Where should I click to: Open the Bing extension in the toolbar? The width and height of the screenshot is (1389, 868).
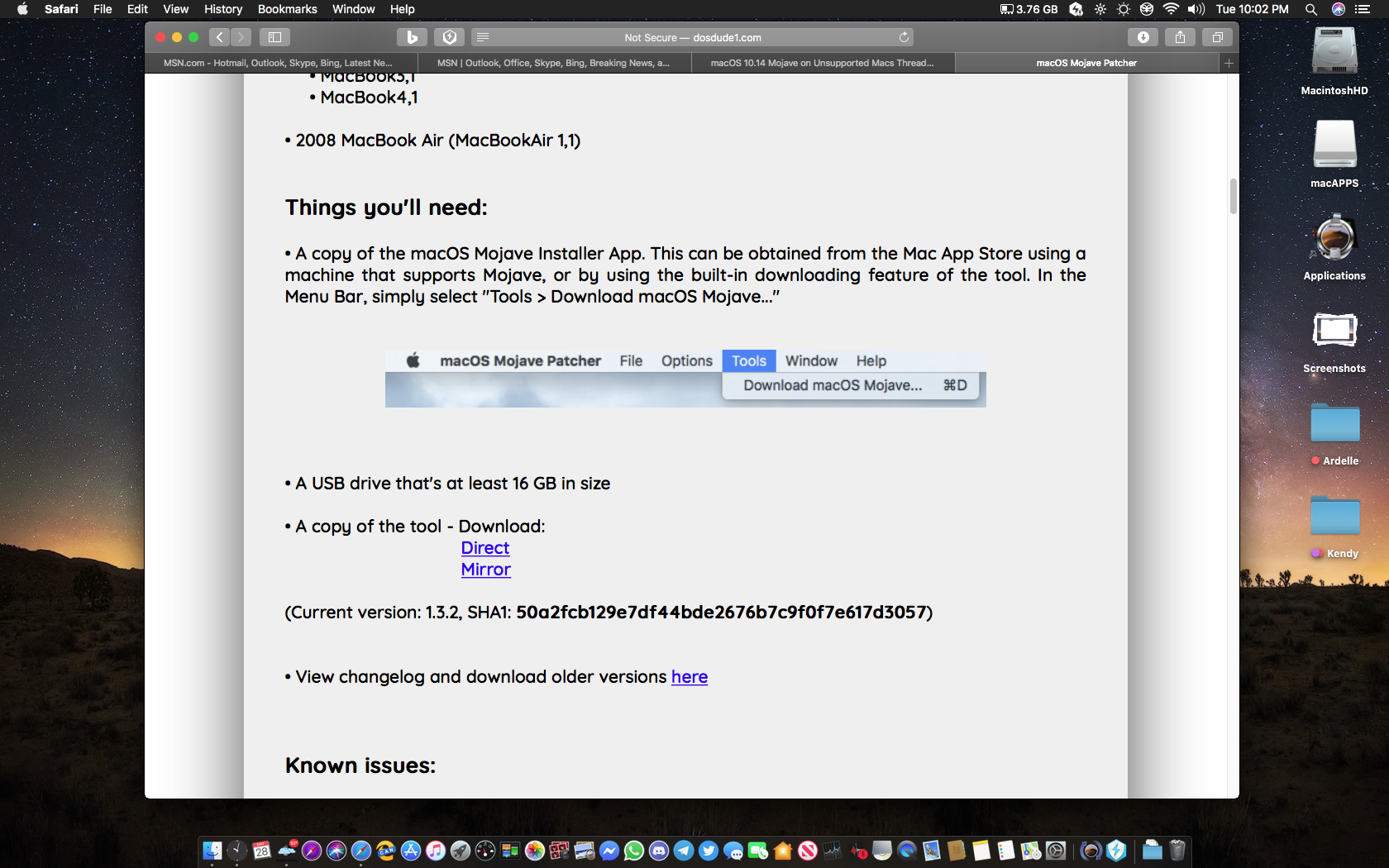coord(412,37)
